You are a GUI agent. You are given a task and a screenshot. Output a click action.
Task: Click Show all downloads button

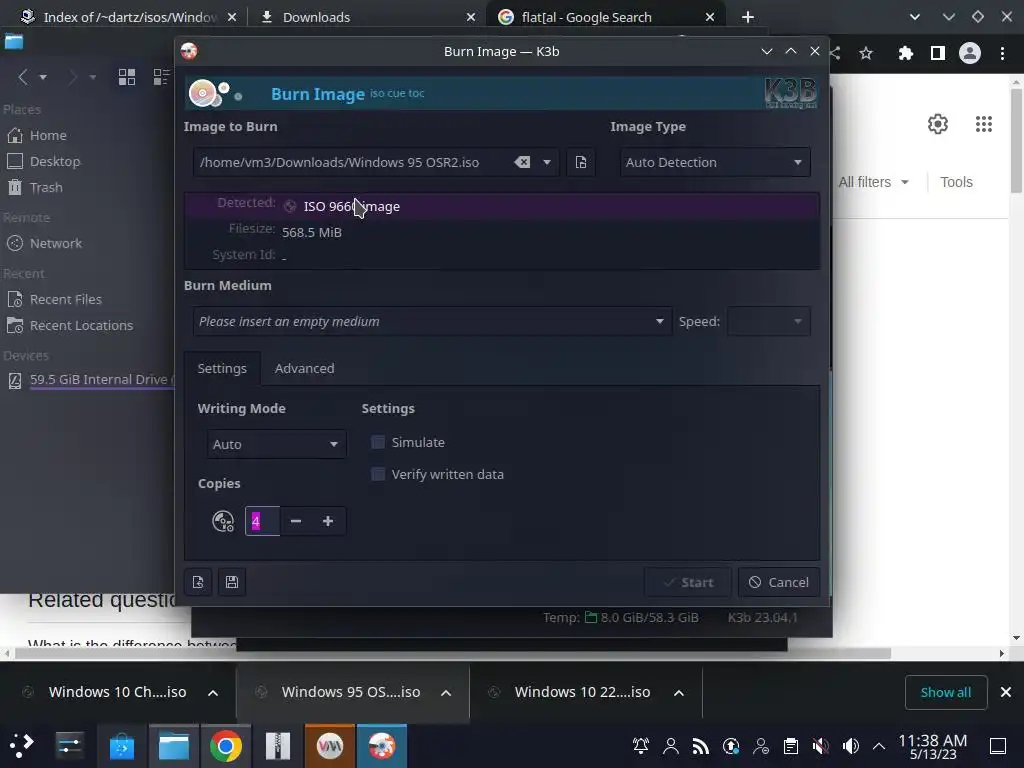point(946,692)
